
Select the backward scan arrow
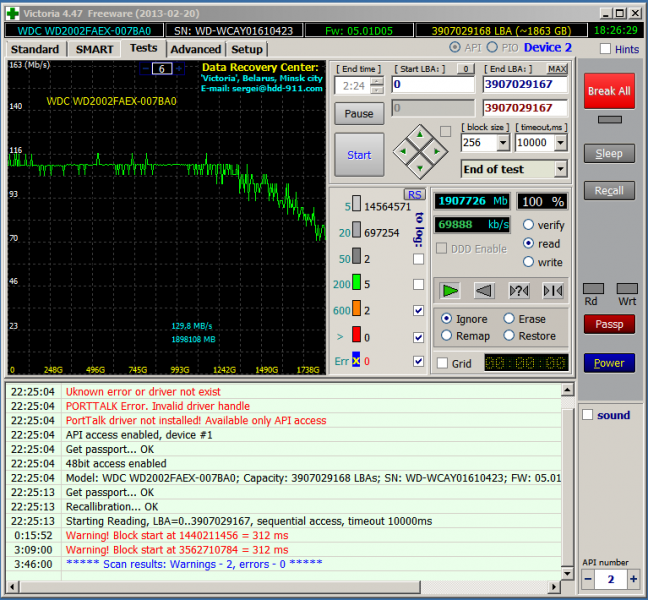point(483,291)
